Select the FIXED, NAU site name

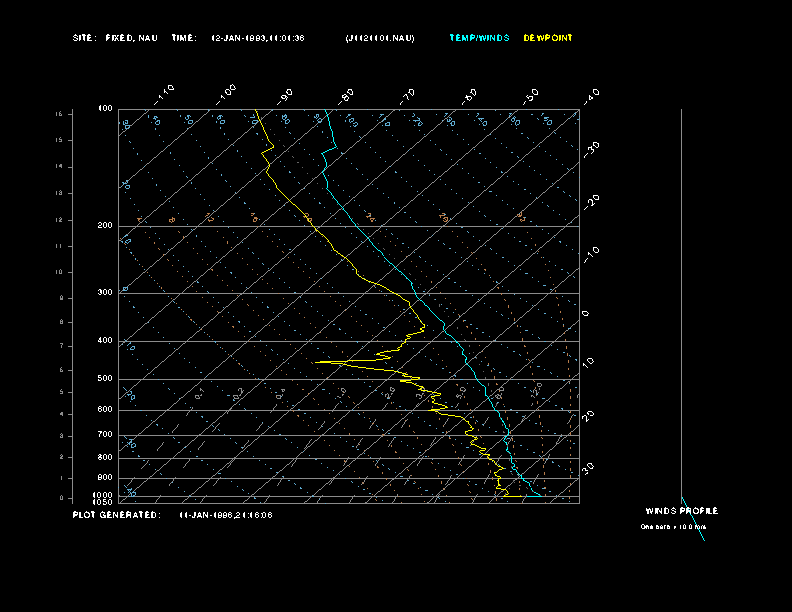(x=131, y=38)
